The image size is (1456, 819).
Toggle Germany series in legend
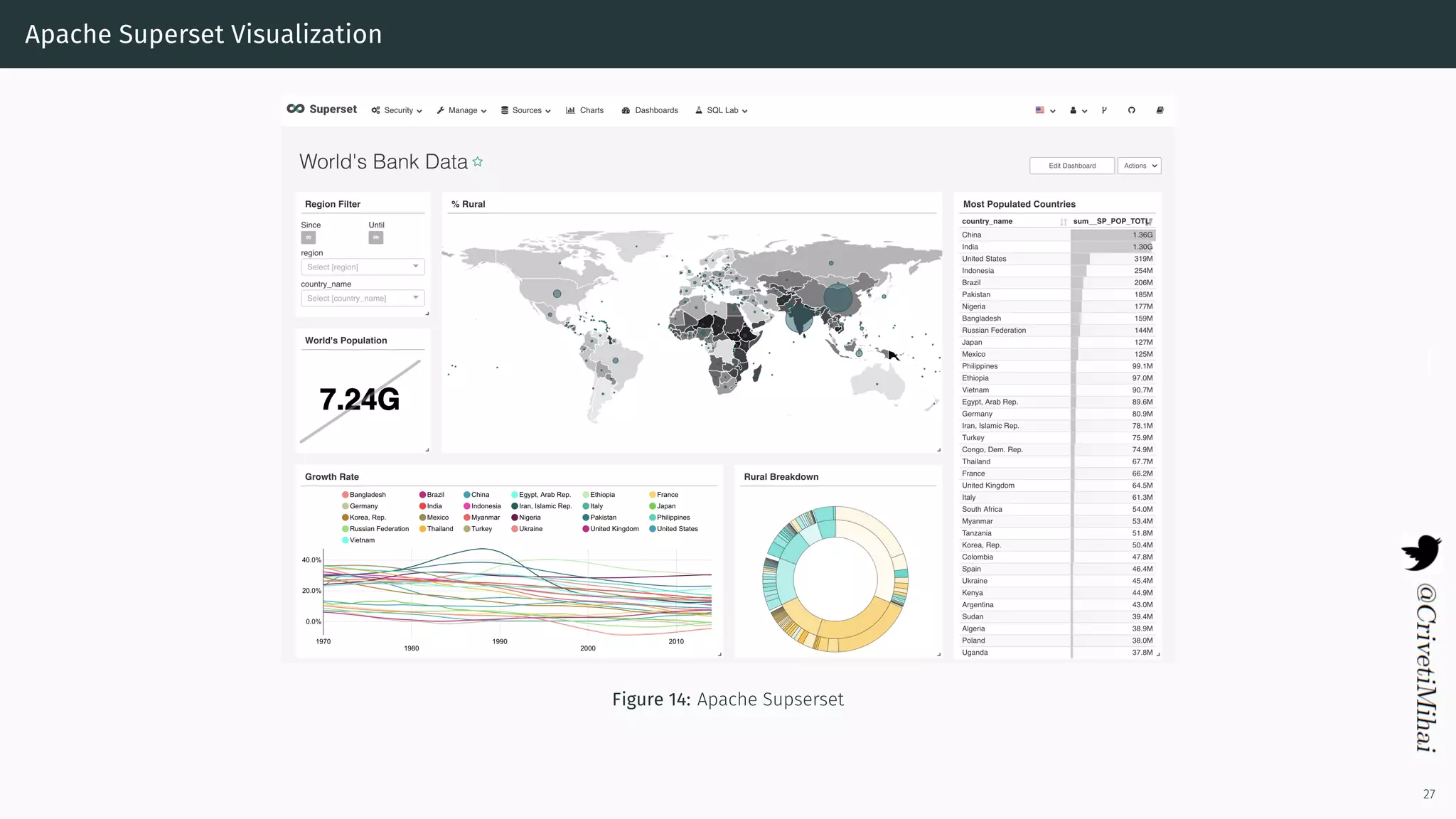(x=360, y=506)
